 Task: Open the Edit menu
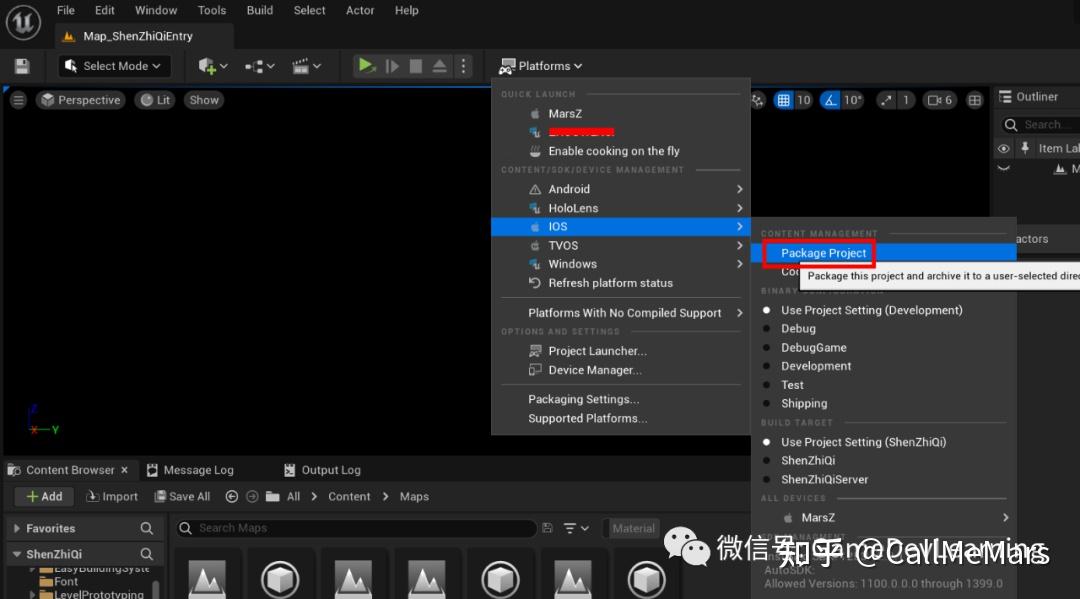(x=105, y=10)
